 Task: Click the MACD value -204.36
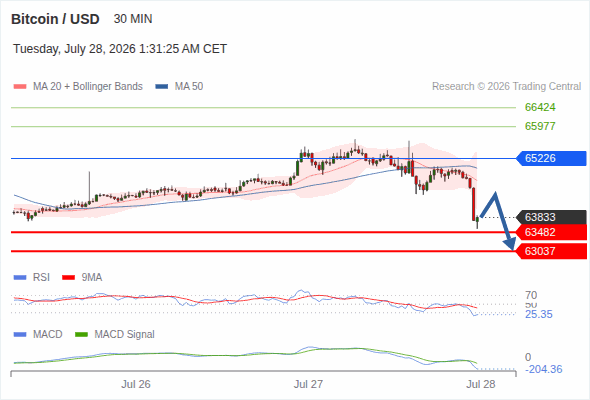pyautogui.click(x=544, y=369)
